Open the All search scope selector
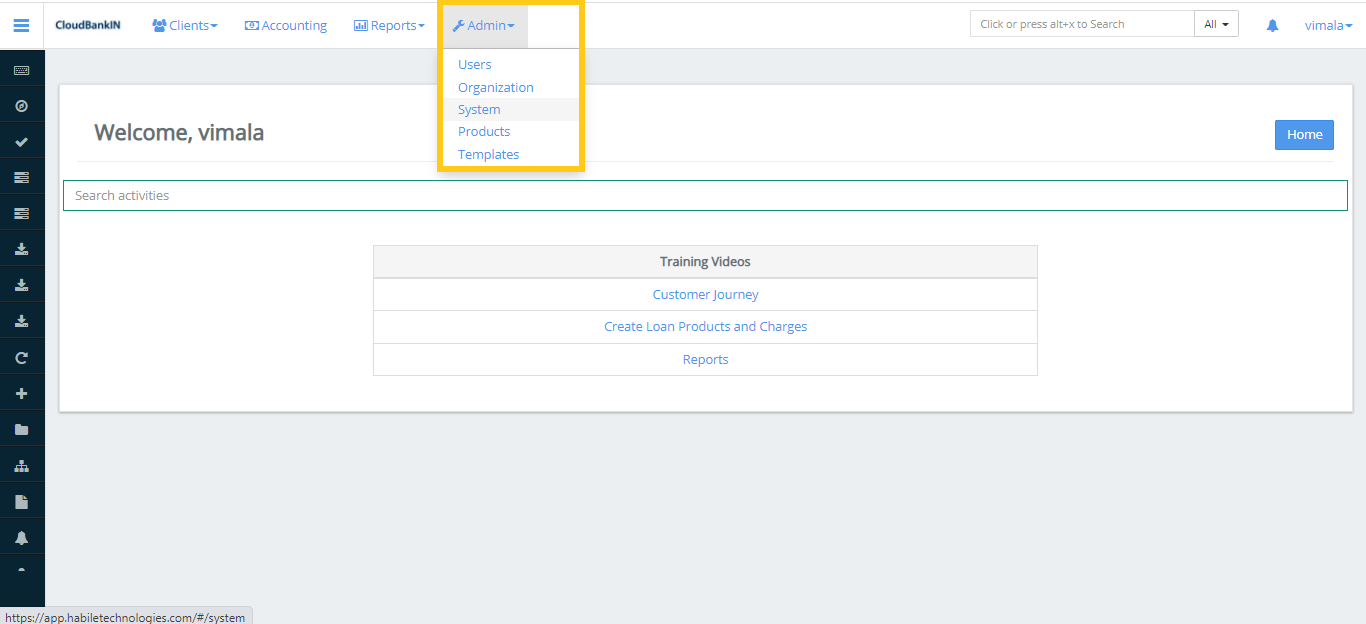 pyautogui.click(x=1216, y=23)
